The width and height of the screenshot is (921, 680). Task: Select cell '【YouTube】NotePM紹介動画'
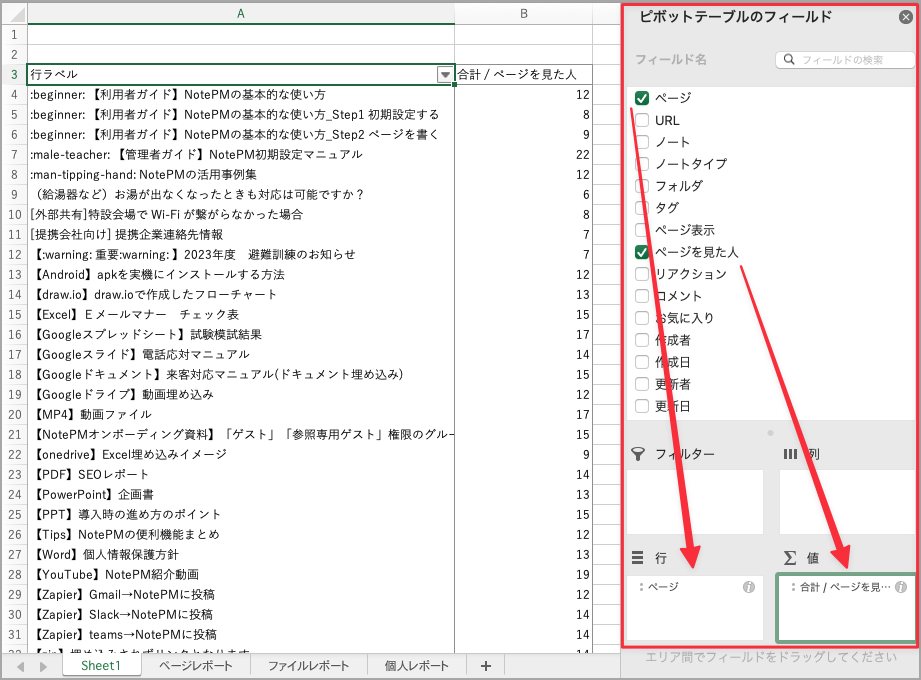coord(241,575)
